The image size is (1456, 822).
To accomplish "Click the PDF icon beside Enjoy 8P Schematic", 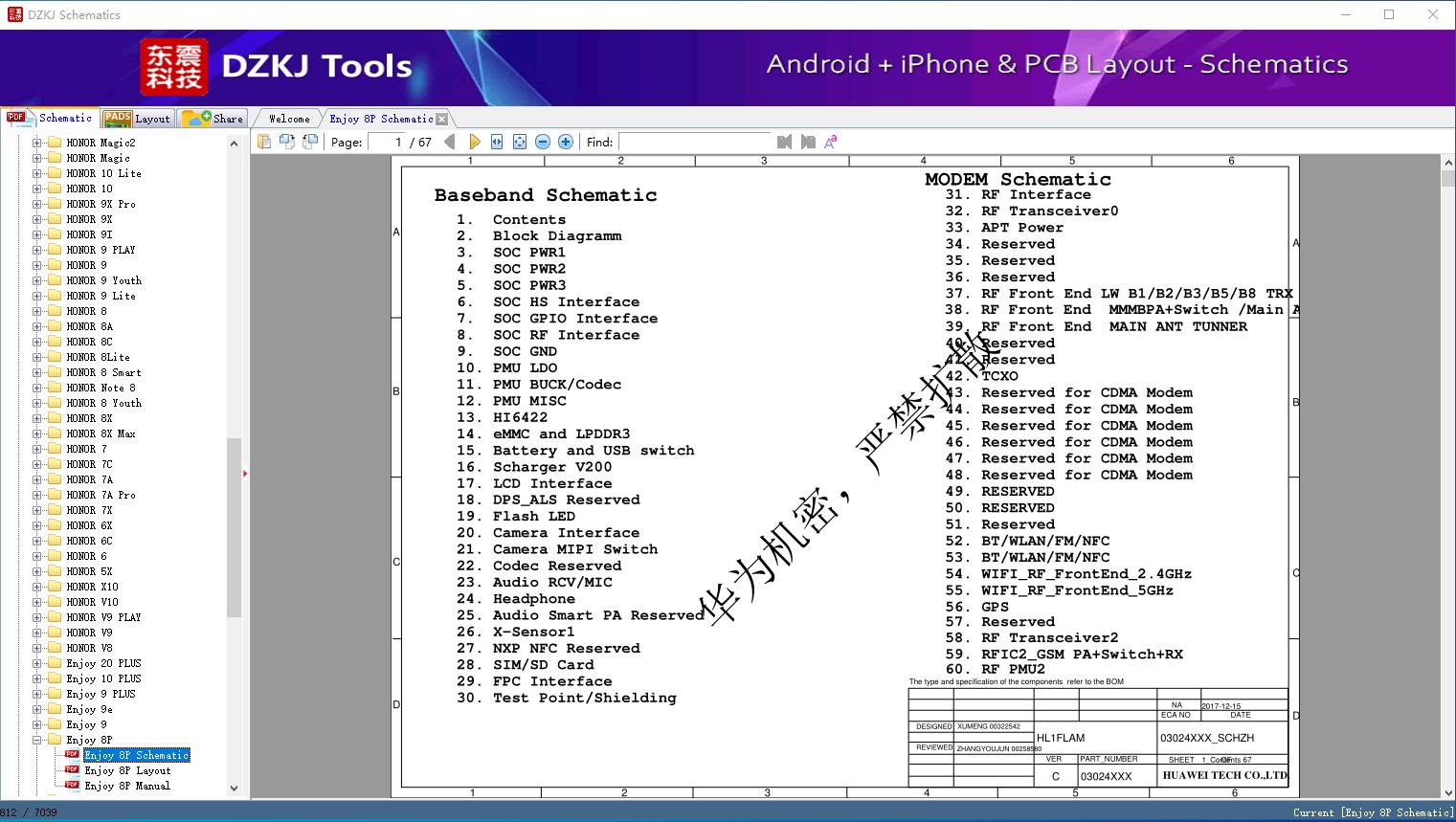I will (x=72, y=755).
